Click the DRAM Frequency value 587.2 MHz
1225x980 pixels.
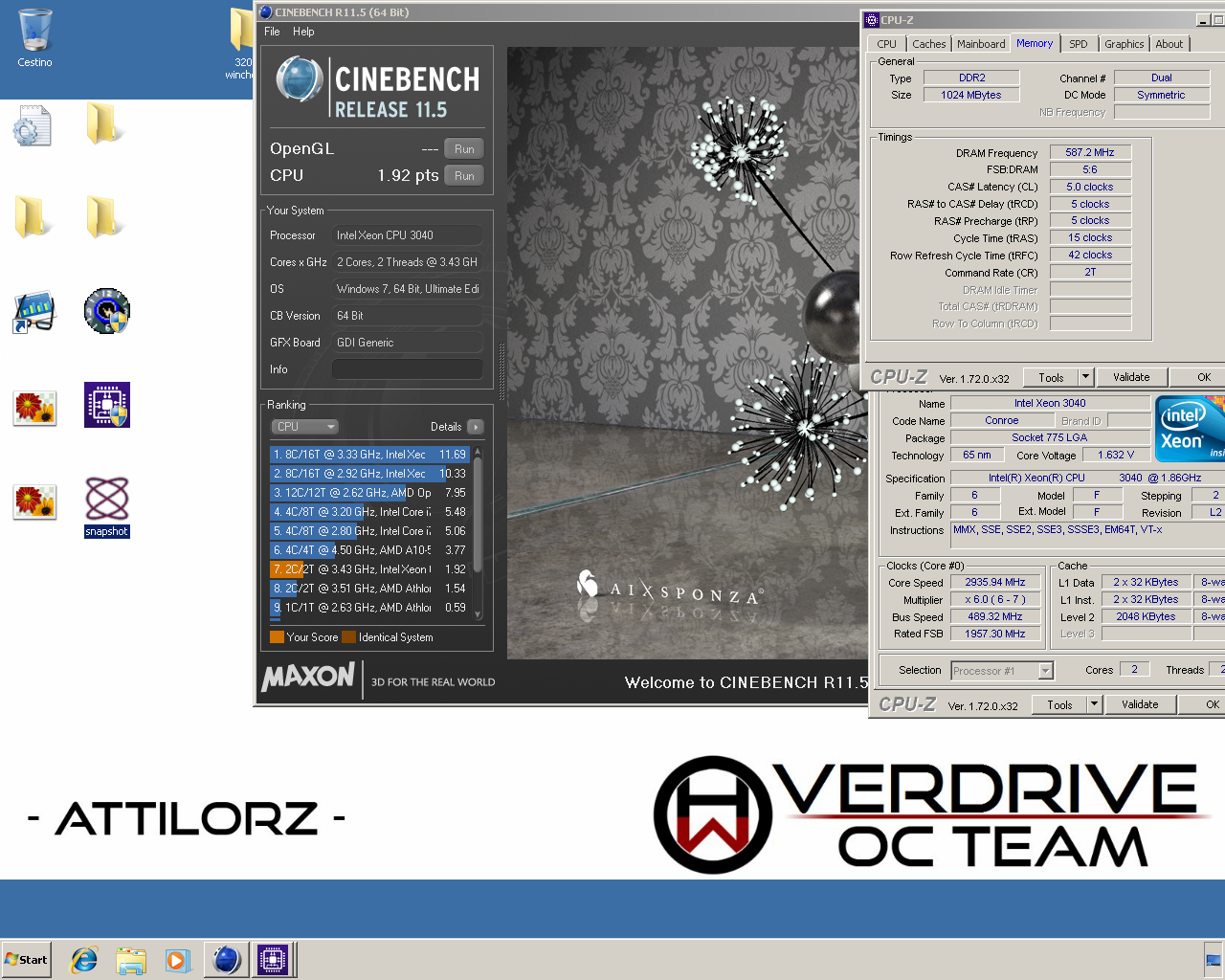[1090, 152]
